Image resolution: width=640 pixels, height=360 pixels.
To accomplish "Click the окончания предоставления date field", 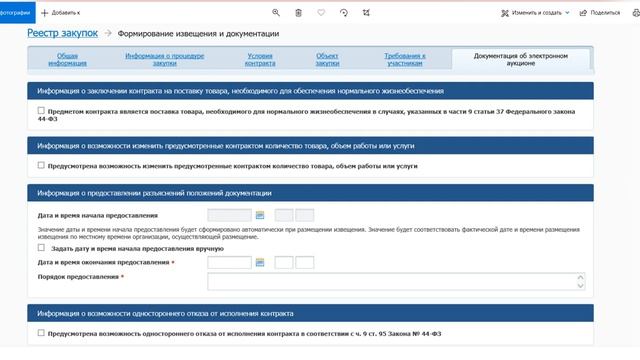I will [229, 262].
